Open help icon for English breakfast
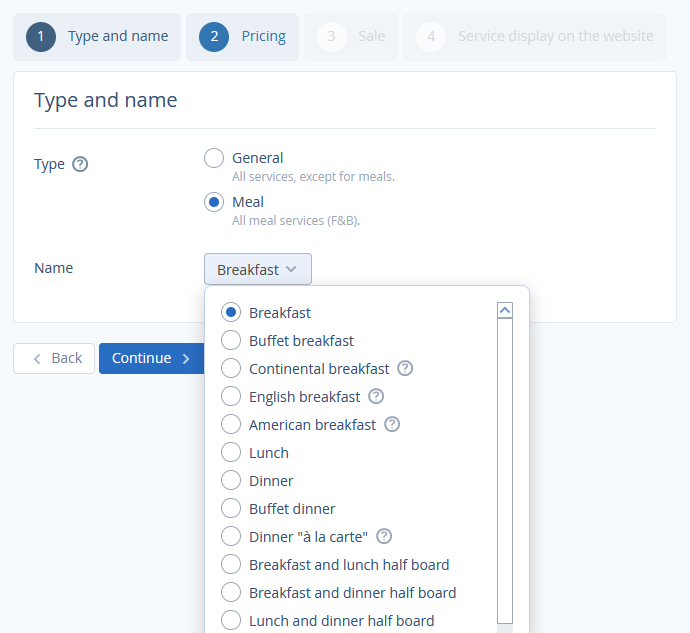Viewport: 690px width, 633px height. [x=376, y=396]
